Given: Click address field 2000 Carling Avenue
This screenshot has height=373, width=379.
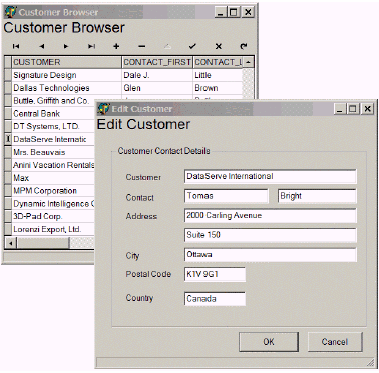Looking at the screenshot, I should click(x=270, y=216).
